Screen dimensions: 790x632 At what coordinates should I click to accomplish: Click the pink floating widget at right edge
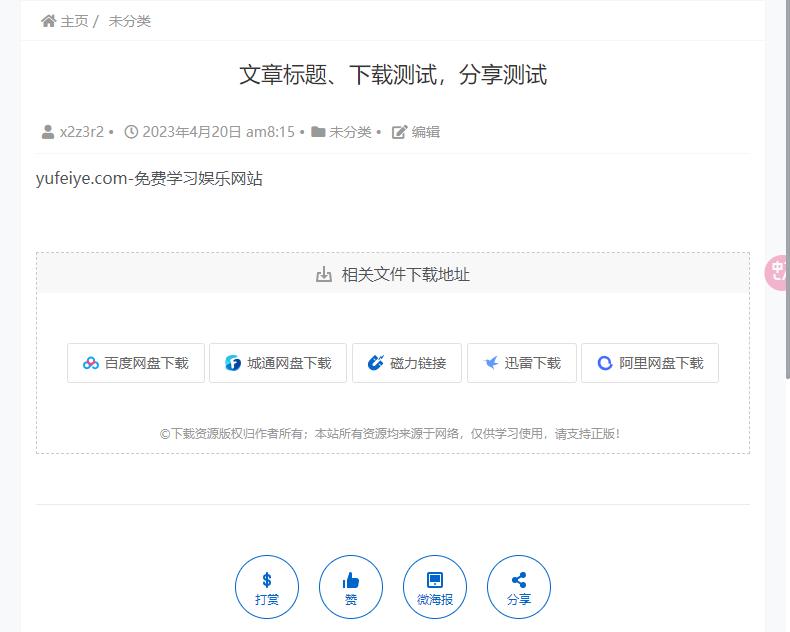776,273
